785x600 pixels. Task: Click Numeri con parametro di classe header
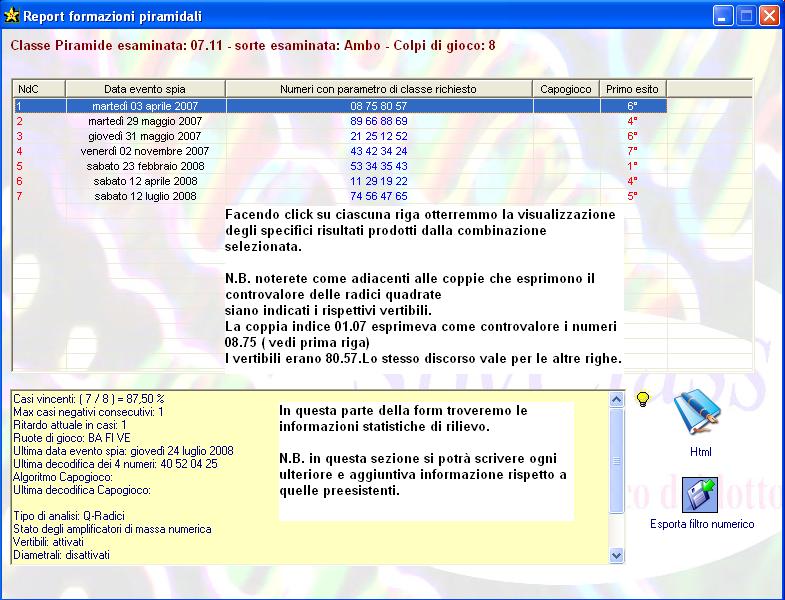tap(378, 89)
